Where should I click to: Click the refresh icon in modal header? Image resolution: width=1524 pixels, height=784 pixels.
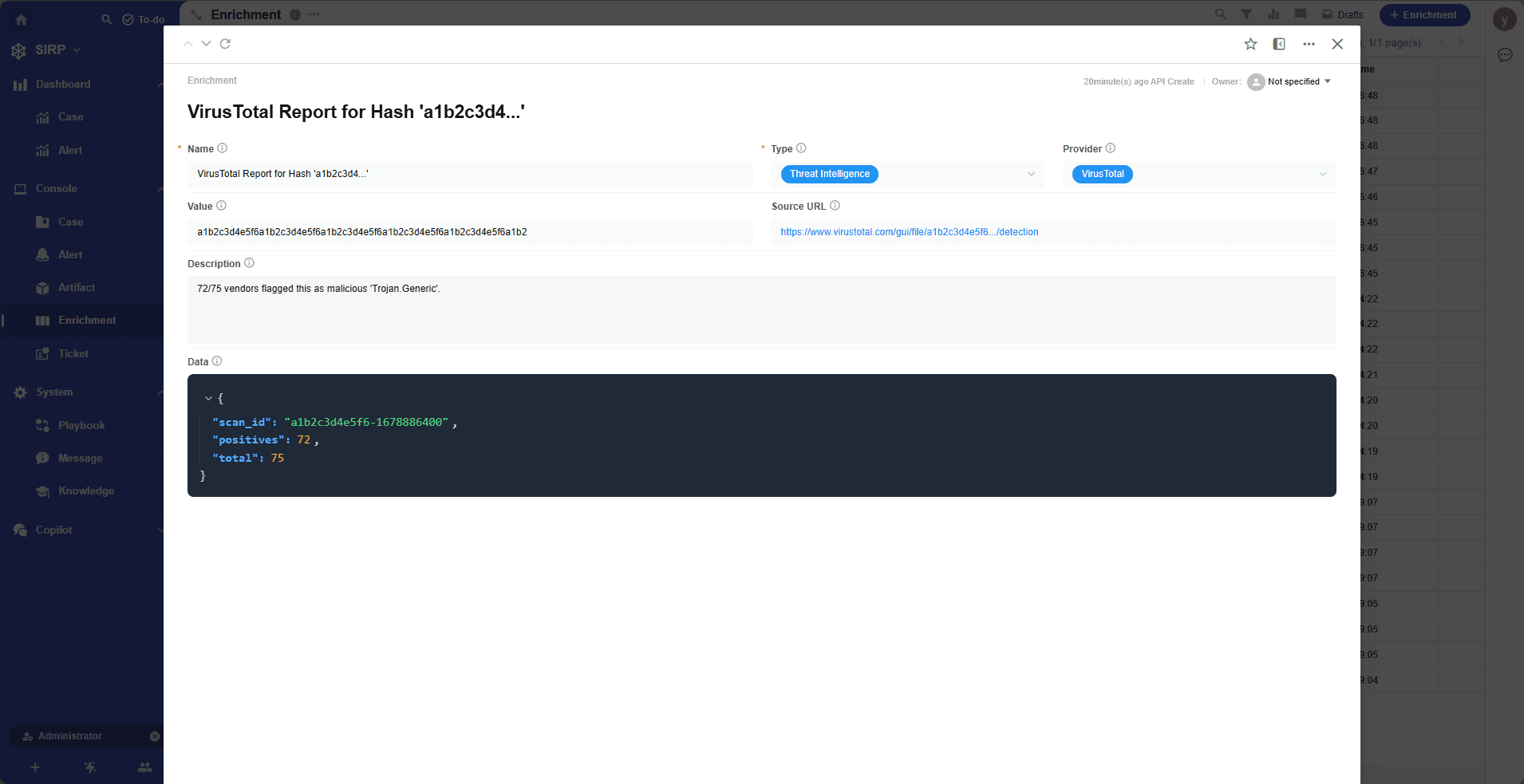pyautogui.click(x=225, y=44)
